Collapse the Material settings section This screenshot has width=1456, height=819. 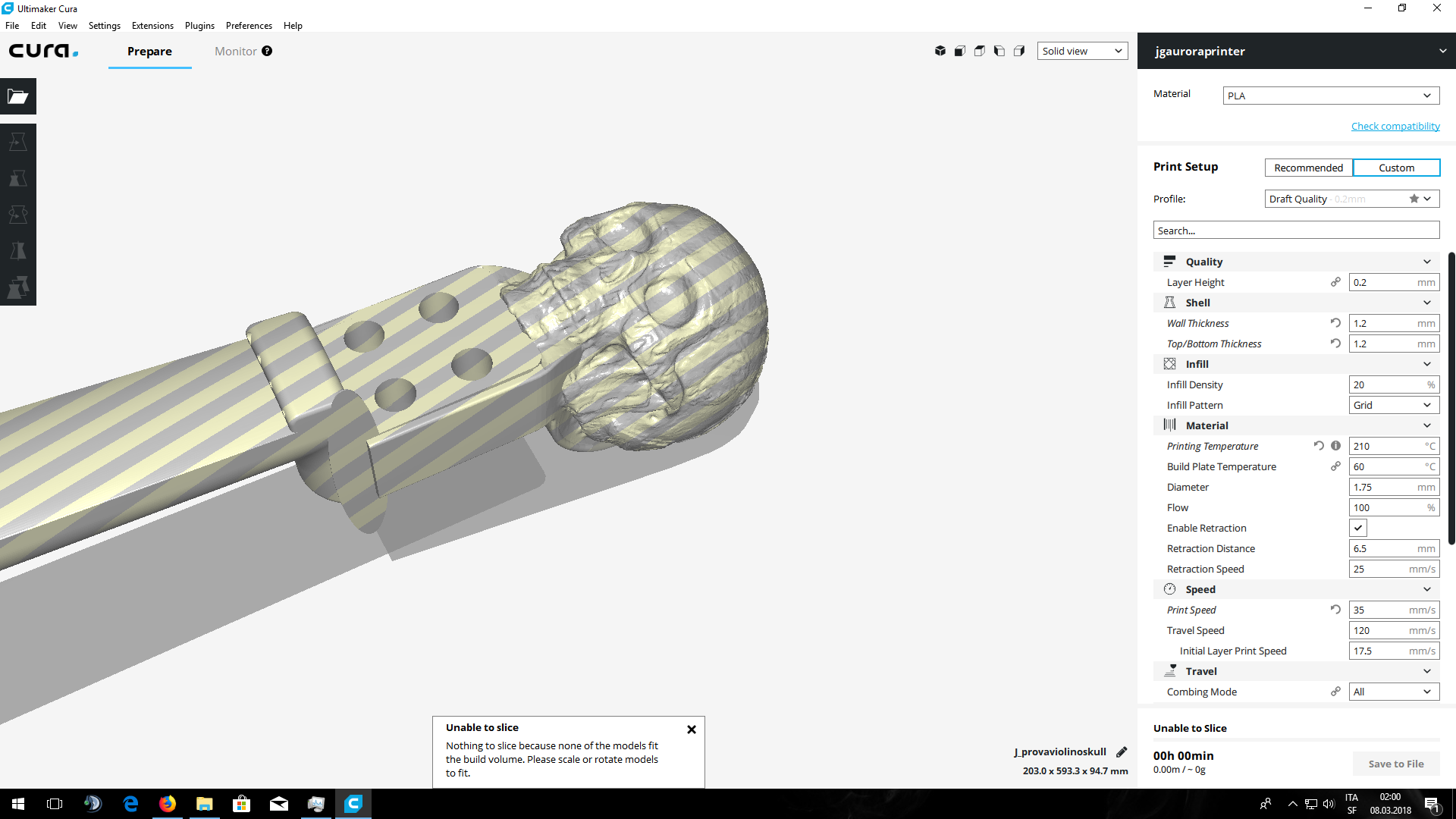pyautogui.click(x=1296, y=425)
